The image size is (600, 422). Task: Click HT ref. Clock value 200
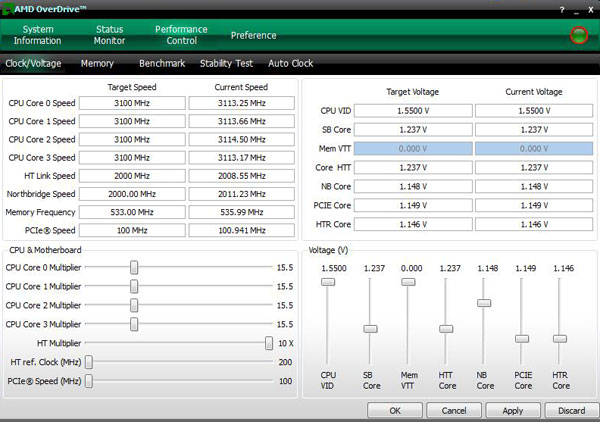click(x=285, y=362)
